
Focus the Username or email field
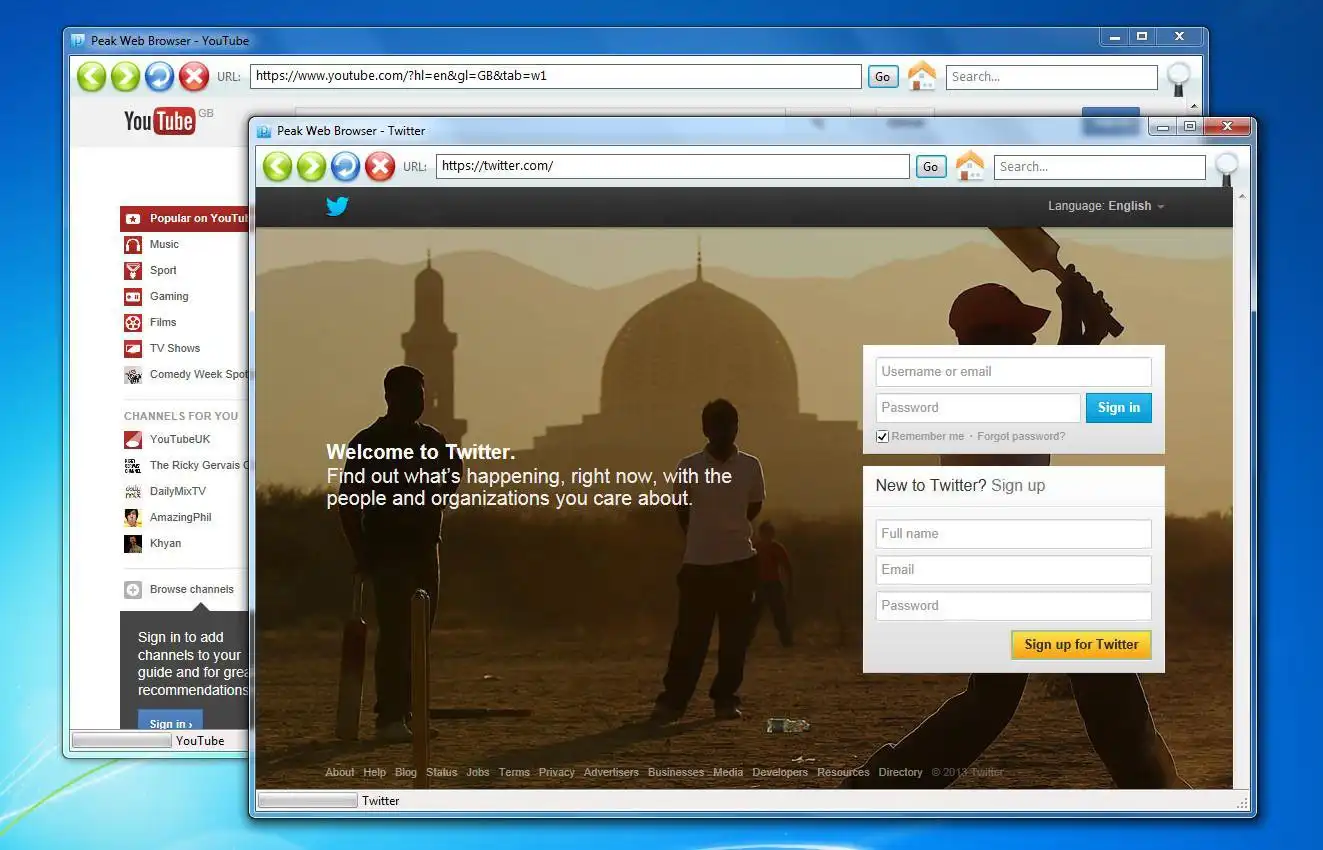(1014, 372)
